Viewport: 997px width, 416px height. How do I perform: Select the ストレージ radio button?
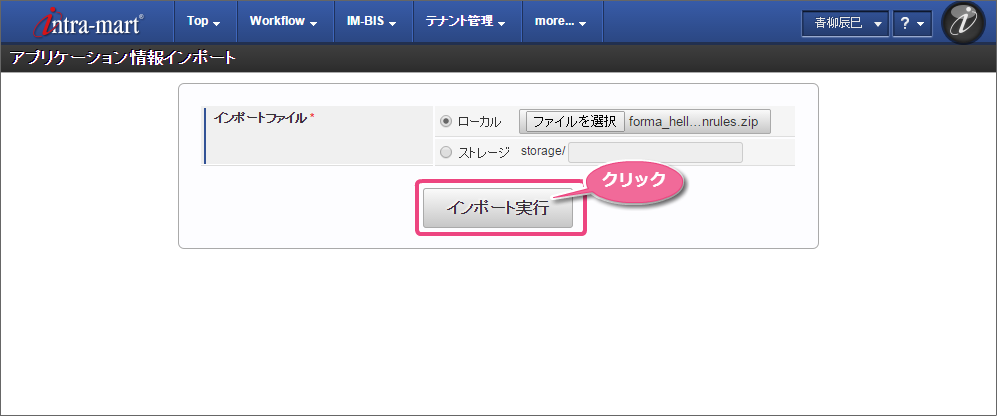[446, 152]
